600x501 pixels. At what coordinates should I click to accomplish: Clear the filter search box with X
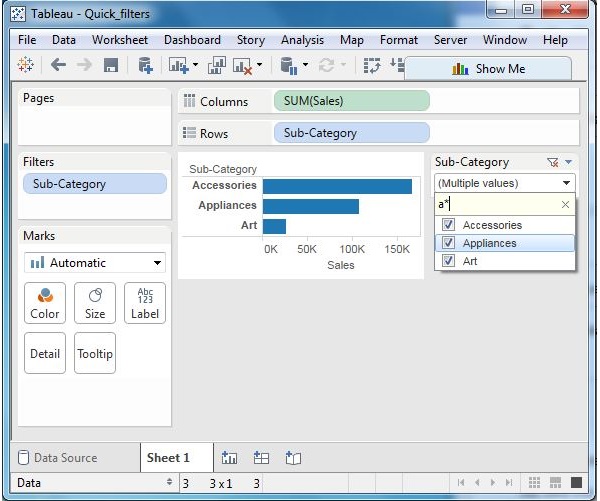coord(565,204)
